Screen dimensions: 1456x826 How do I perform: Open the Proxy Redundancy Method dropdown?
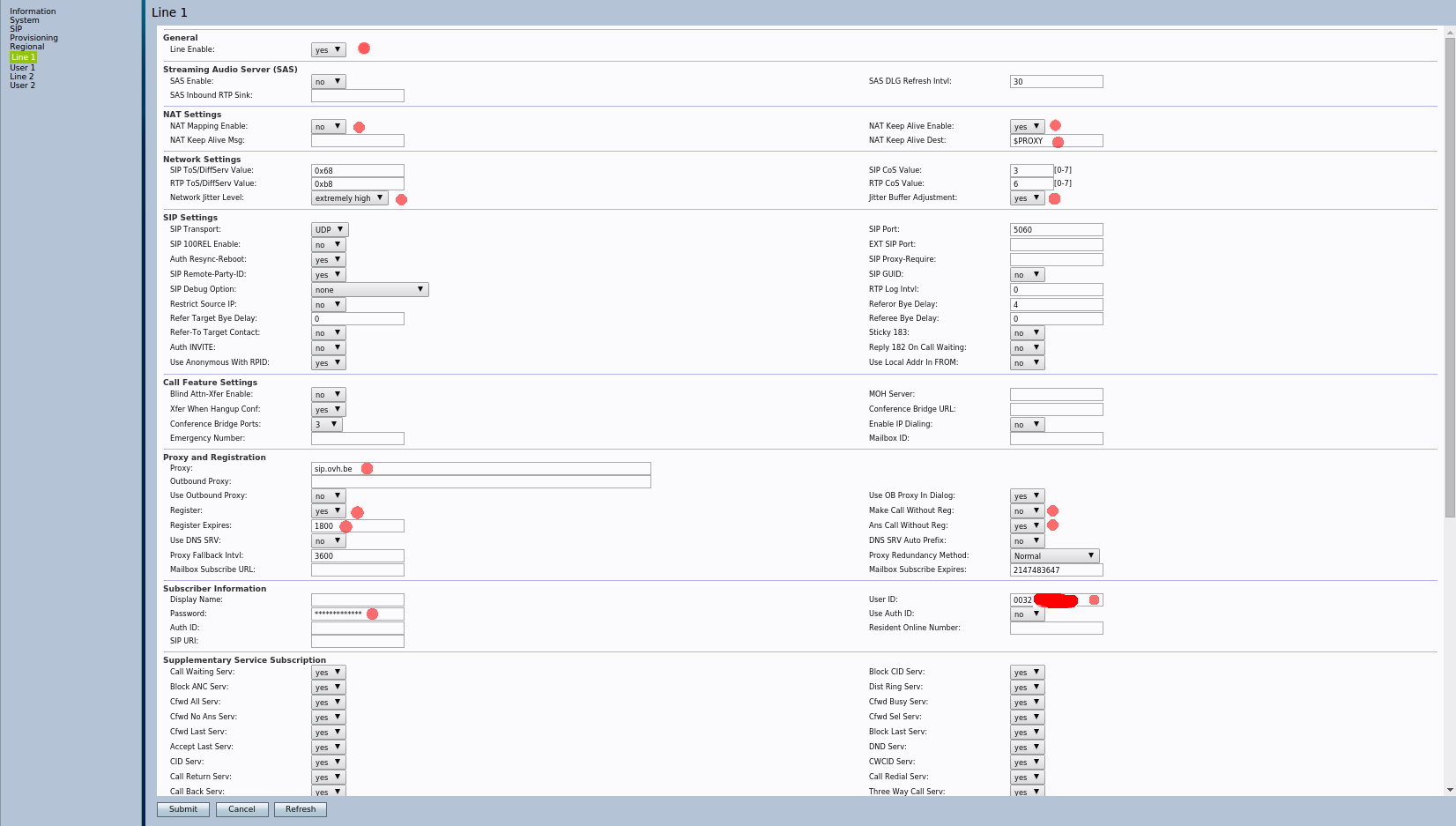pos(1054,556)
